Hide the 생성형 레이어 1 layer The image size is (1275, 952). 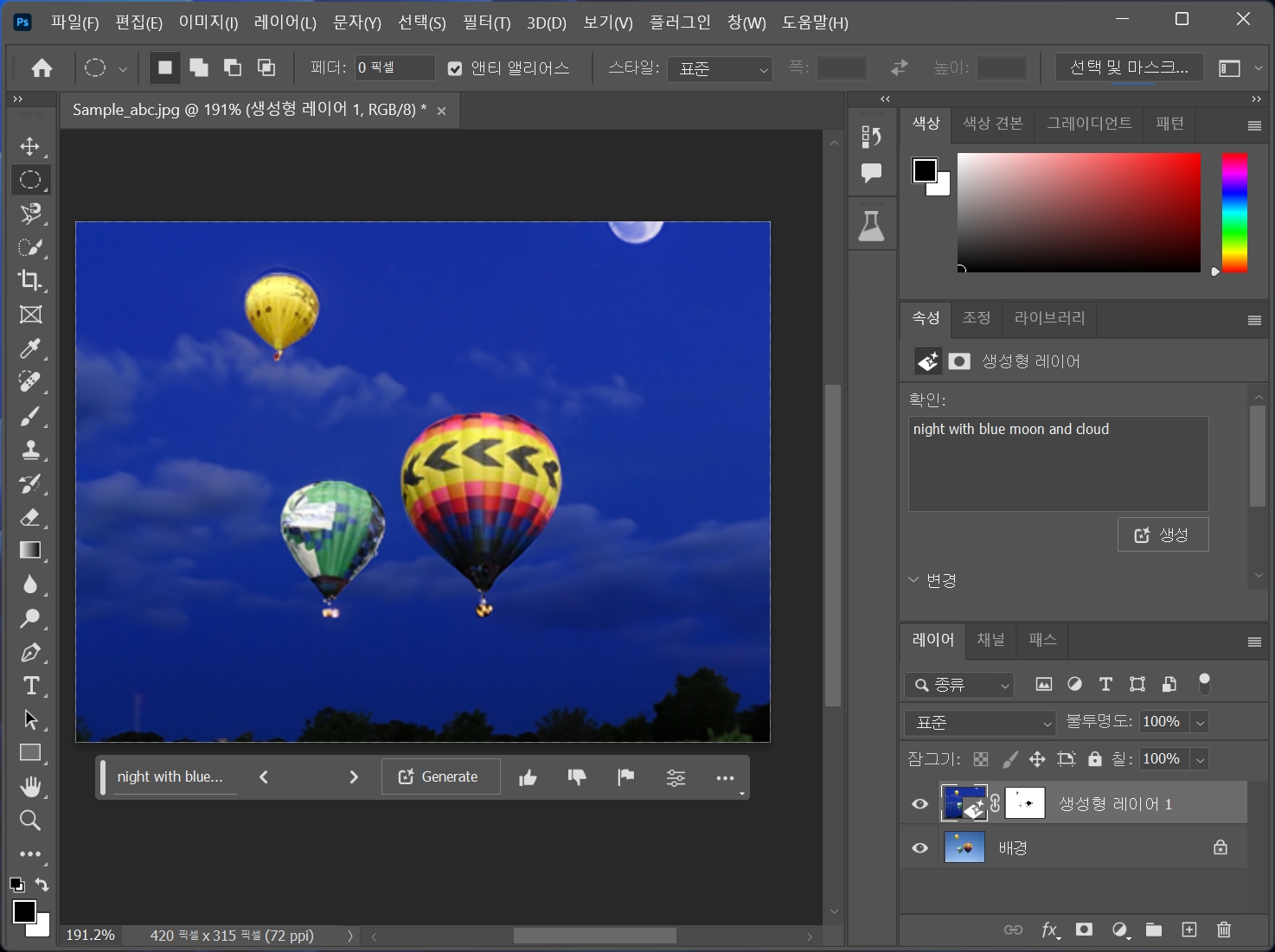click(919, 803)
